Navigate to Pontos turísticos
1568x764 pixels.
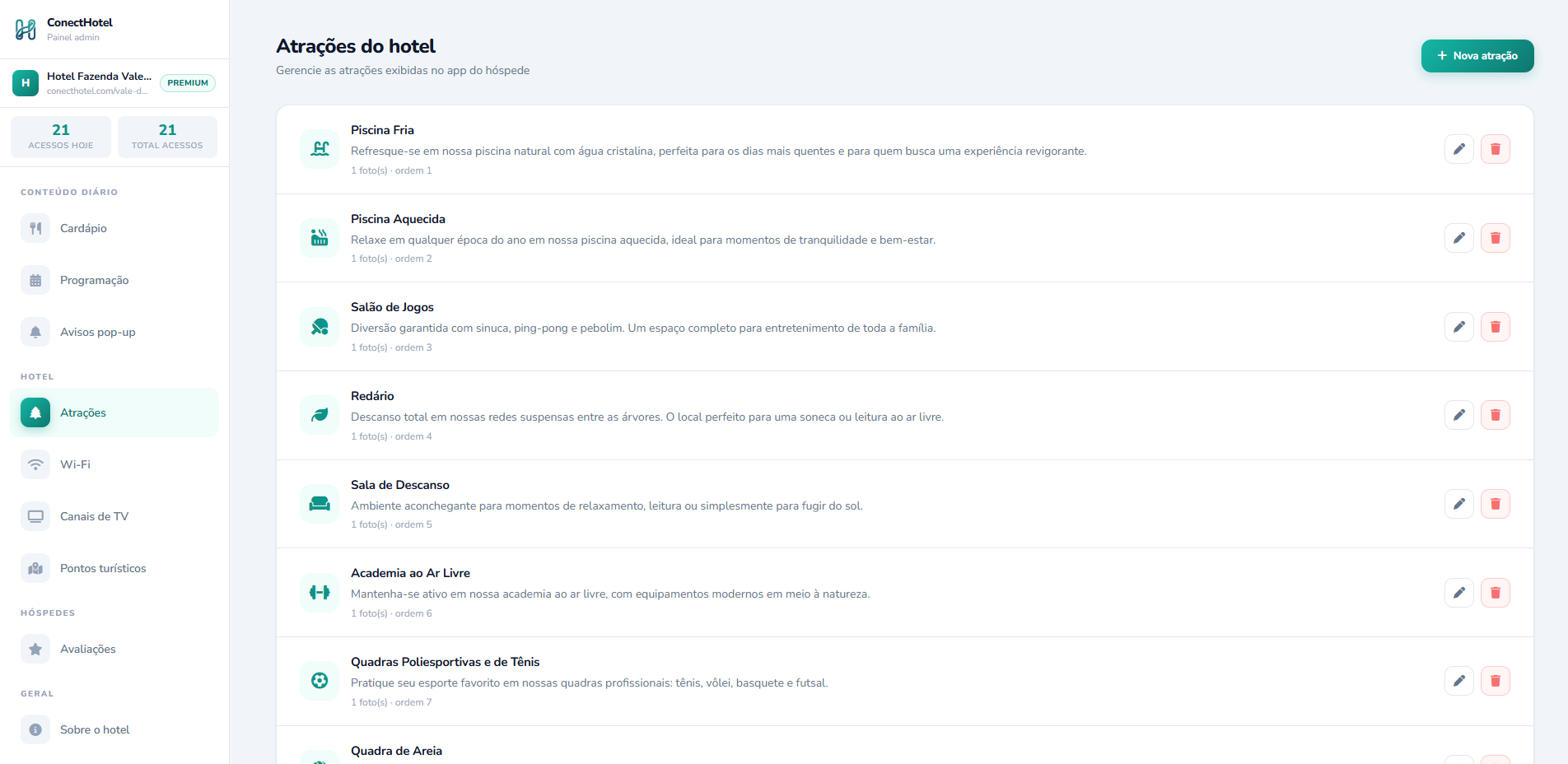114,568
